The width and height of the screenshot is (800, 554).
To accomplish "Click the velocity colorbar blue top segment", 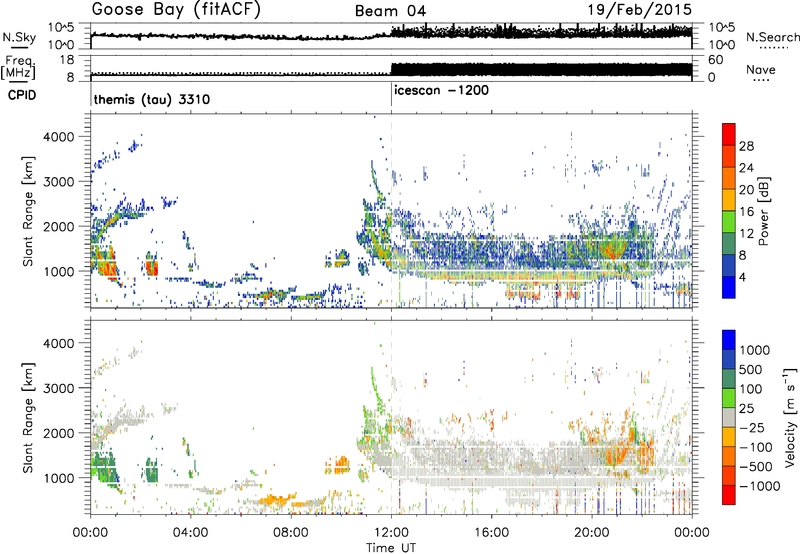I will [729, 339].
